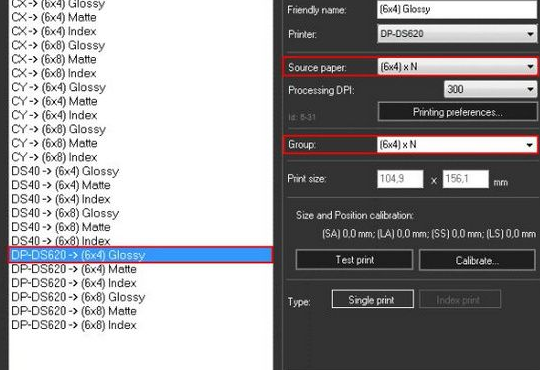Select DS40 -> (6x8) Glossy profile
Image resolution: width=540 pixels, height=370 pixels.
(x=141, y=213)
